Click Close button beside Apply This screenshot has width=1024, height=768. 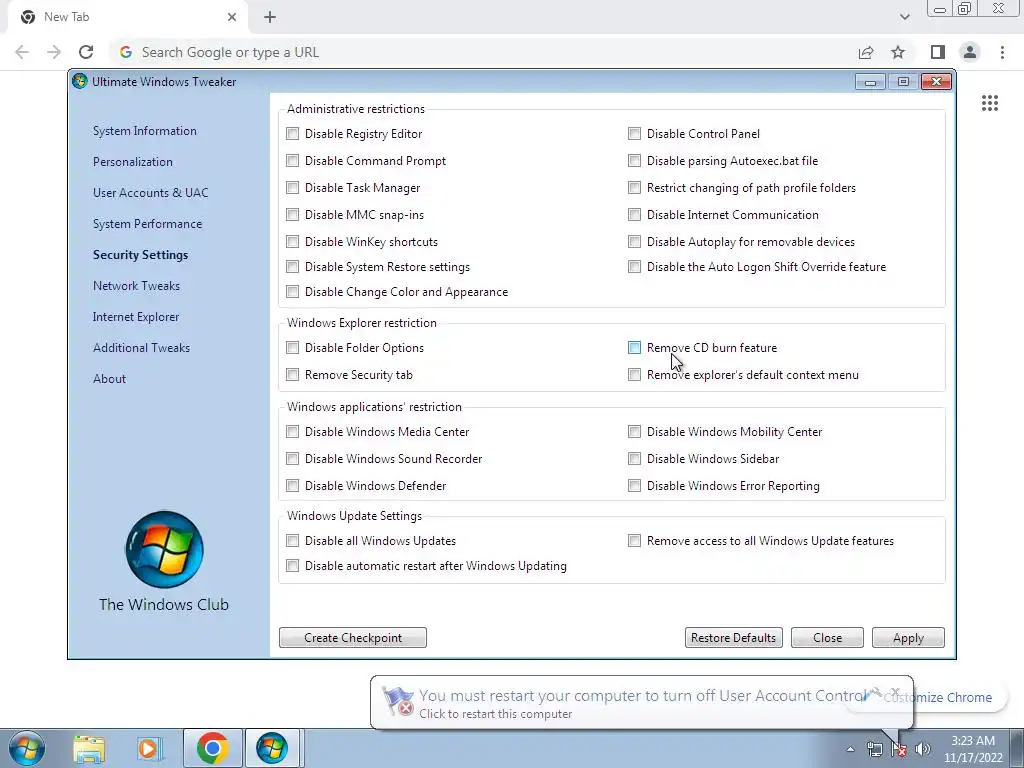point(827,638)
